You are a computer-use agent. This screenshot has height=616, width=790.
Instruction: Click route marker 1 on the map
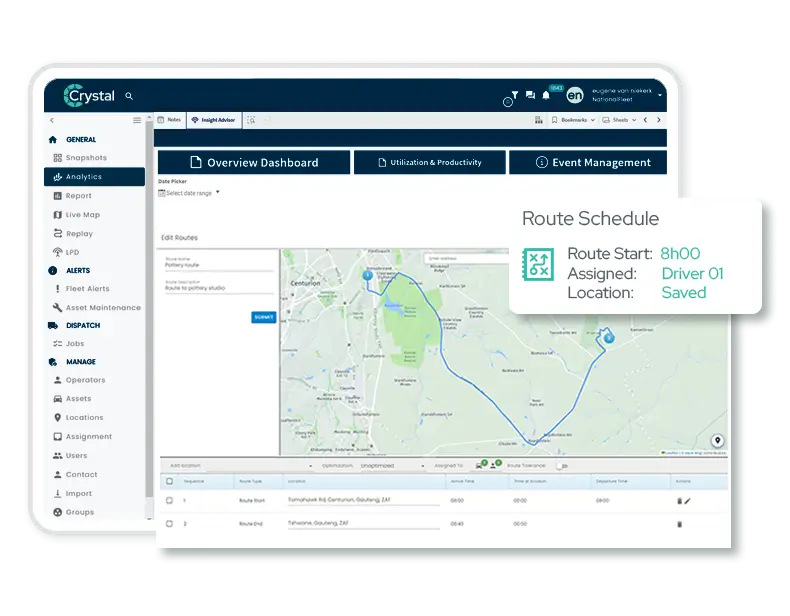[368, 275]
